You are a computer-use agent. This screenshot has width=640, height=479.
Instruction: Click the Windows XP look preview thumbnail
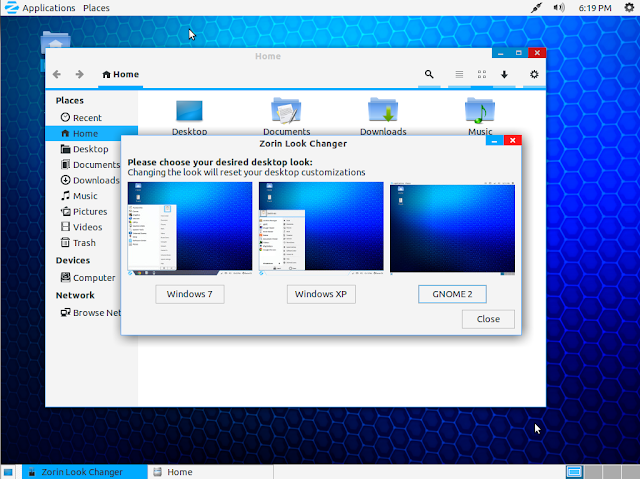pos(321,228)
